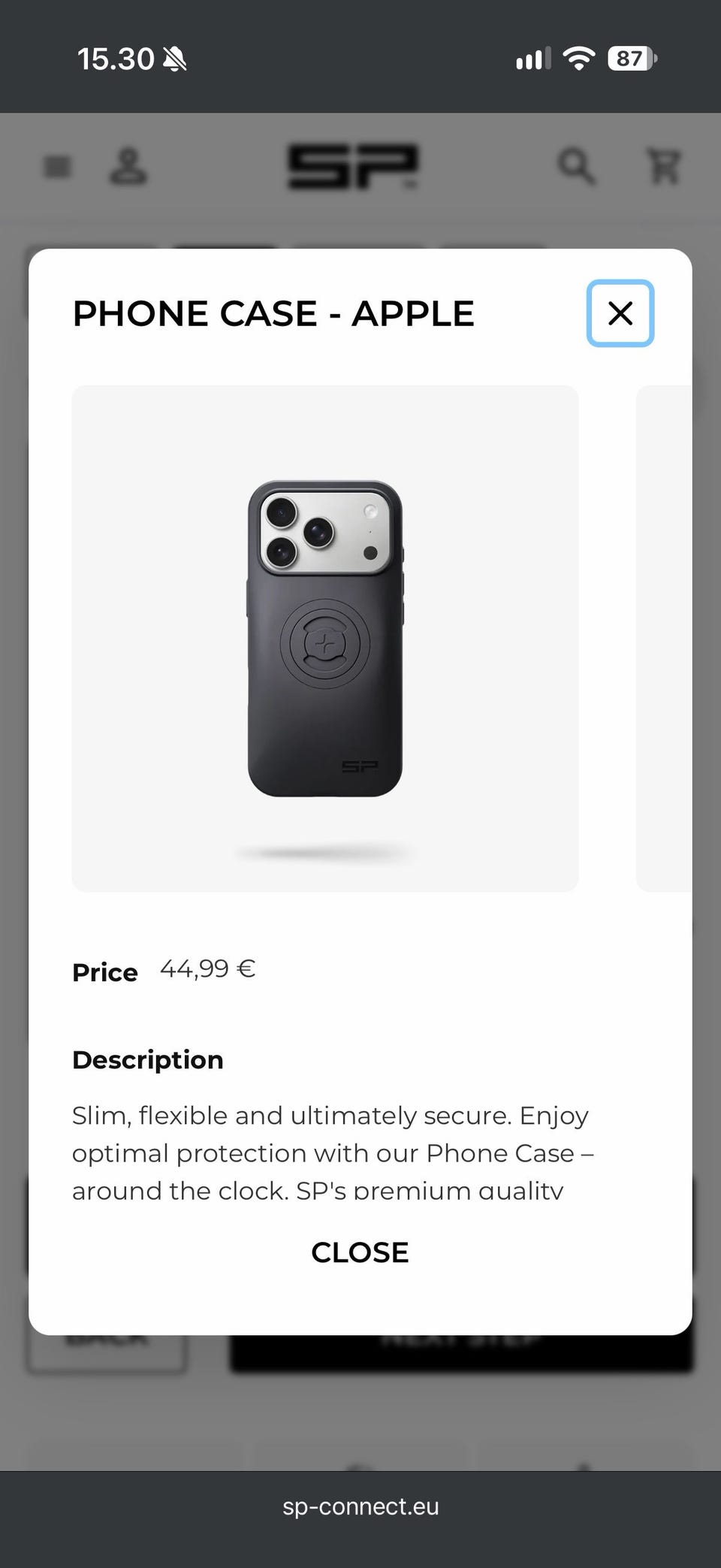Image resolution: width=721 pixels, height=1568 pixels.
Task: Tap the silent mode bell icon
Action: (175, 59)
